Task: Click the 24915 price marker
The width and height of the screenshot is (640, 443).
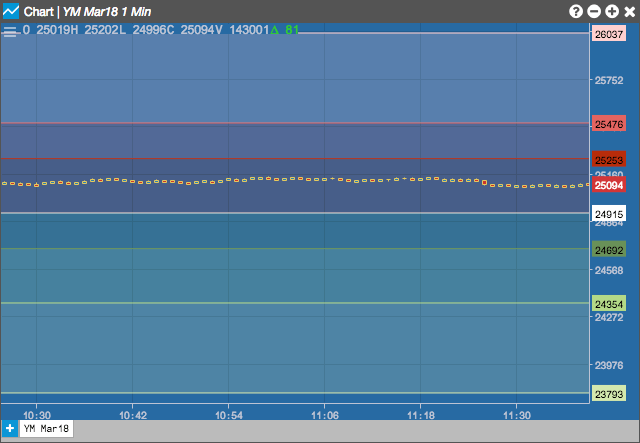Action: click(609, 214)
